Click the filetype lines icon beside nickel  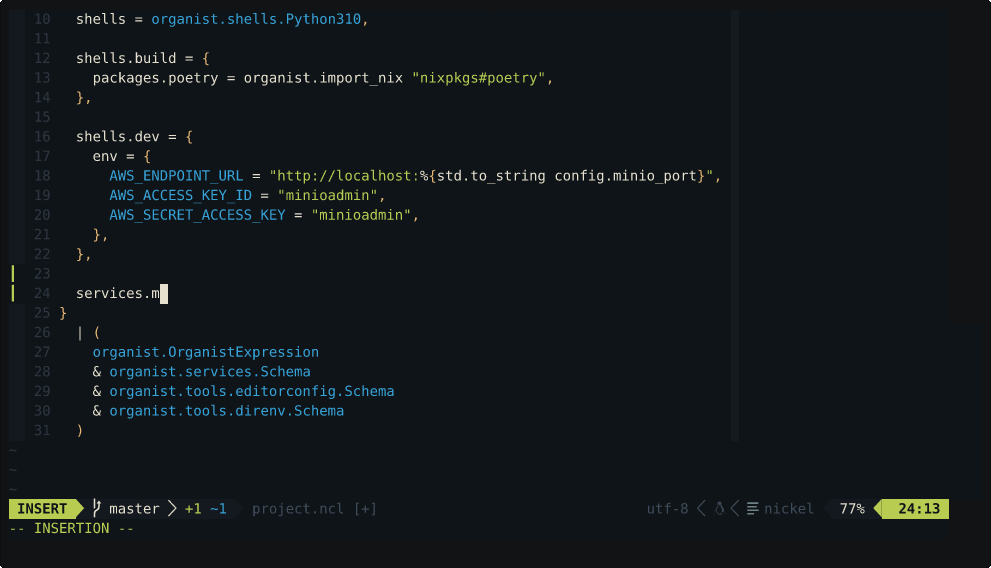point(752,509)
